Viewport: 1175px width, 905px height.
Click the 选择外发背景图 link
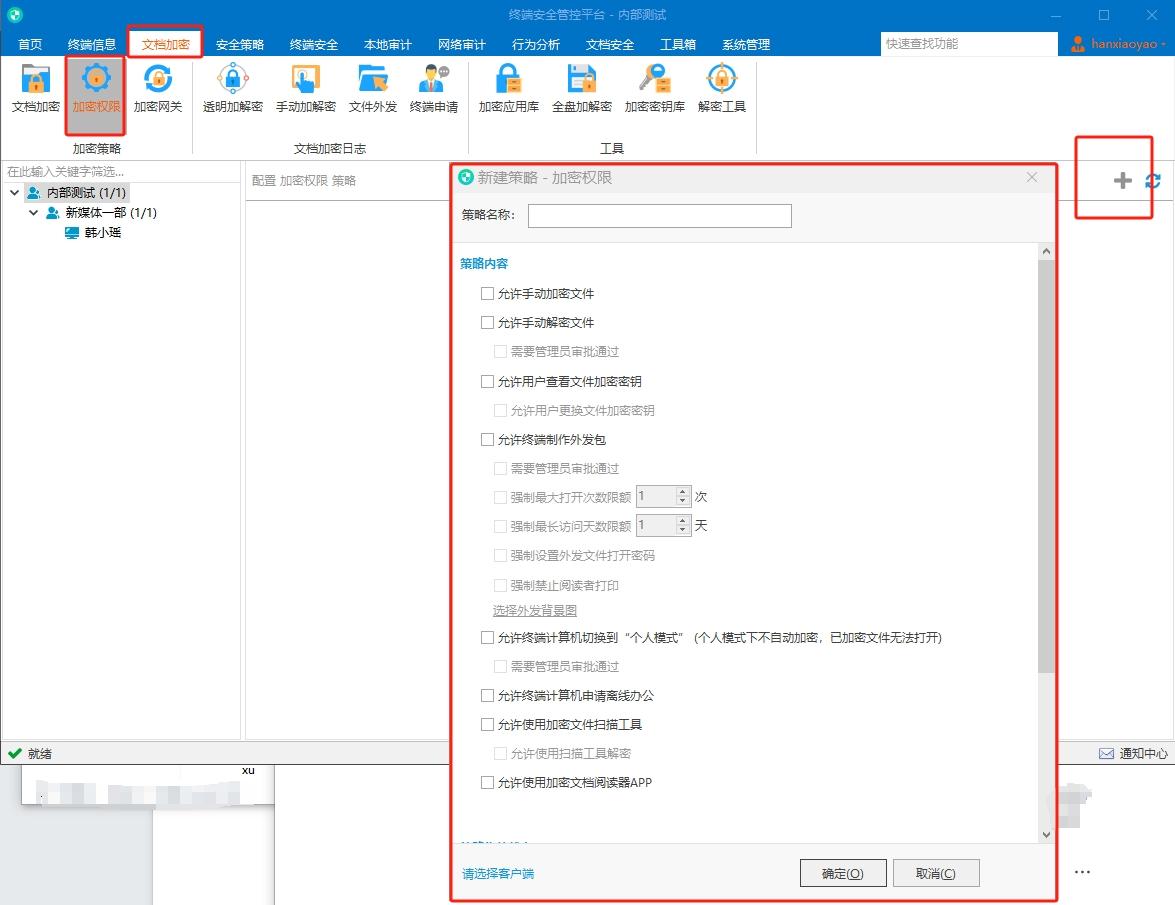[535, 611]
